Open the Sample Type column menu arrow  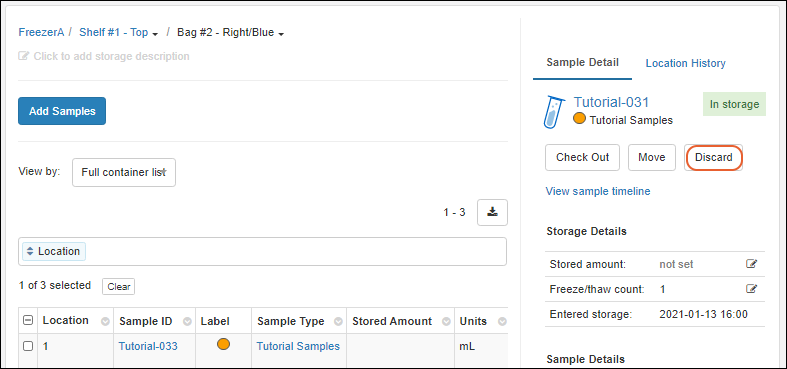click(x=338, y=321)
